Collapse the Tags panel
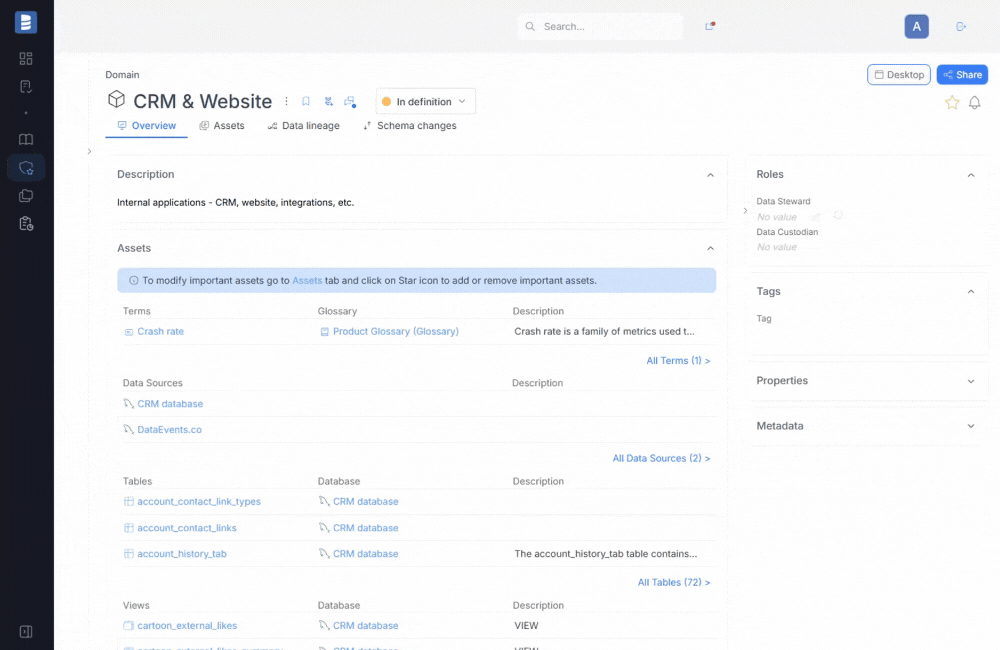Screen dimensions: 1000x650 click(x=971, y=292)
